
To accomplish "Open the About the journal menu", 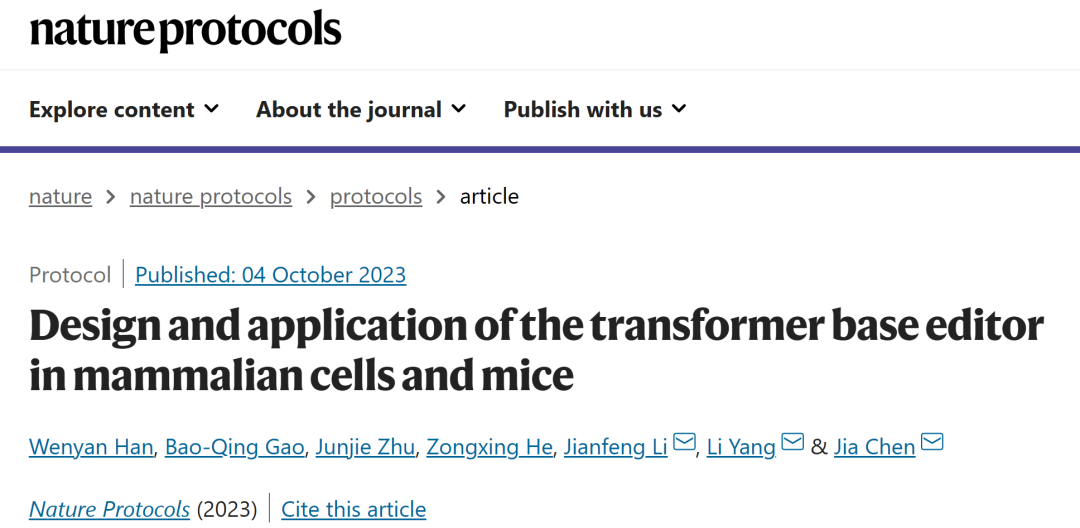I will 361,109.
